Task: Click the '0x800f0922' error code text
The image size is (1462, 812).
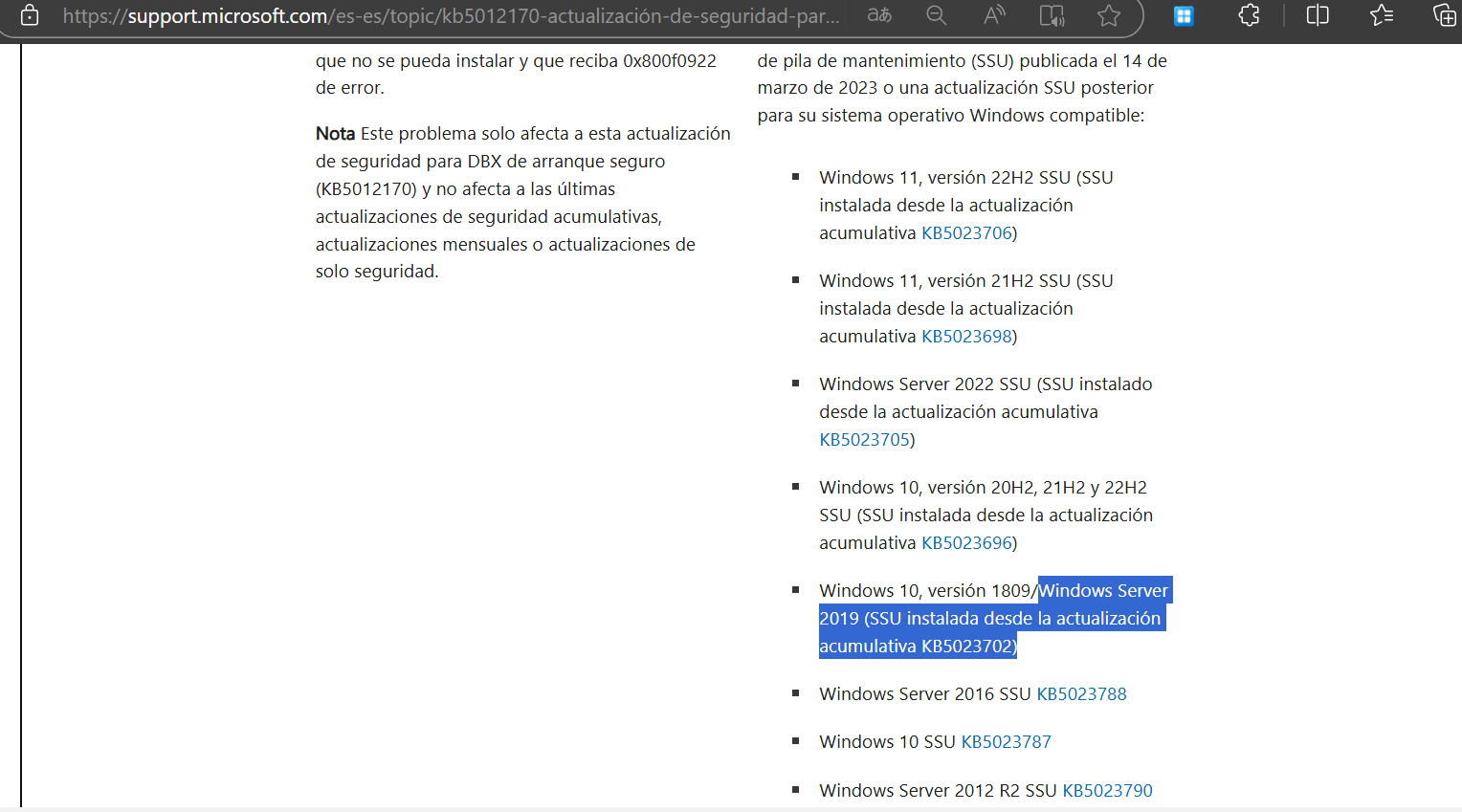Action: (x=670, y=60)
